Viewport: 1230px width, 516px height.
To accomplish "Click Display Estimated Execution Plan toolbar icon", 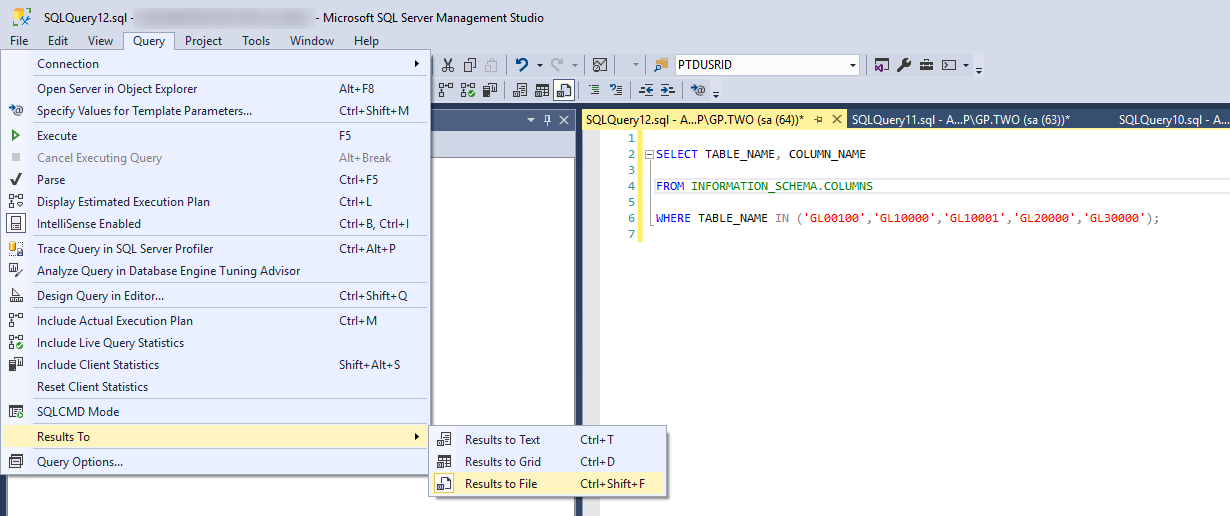I will pos(446,90).
